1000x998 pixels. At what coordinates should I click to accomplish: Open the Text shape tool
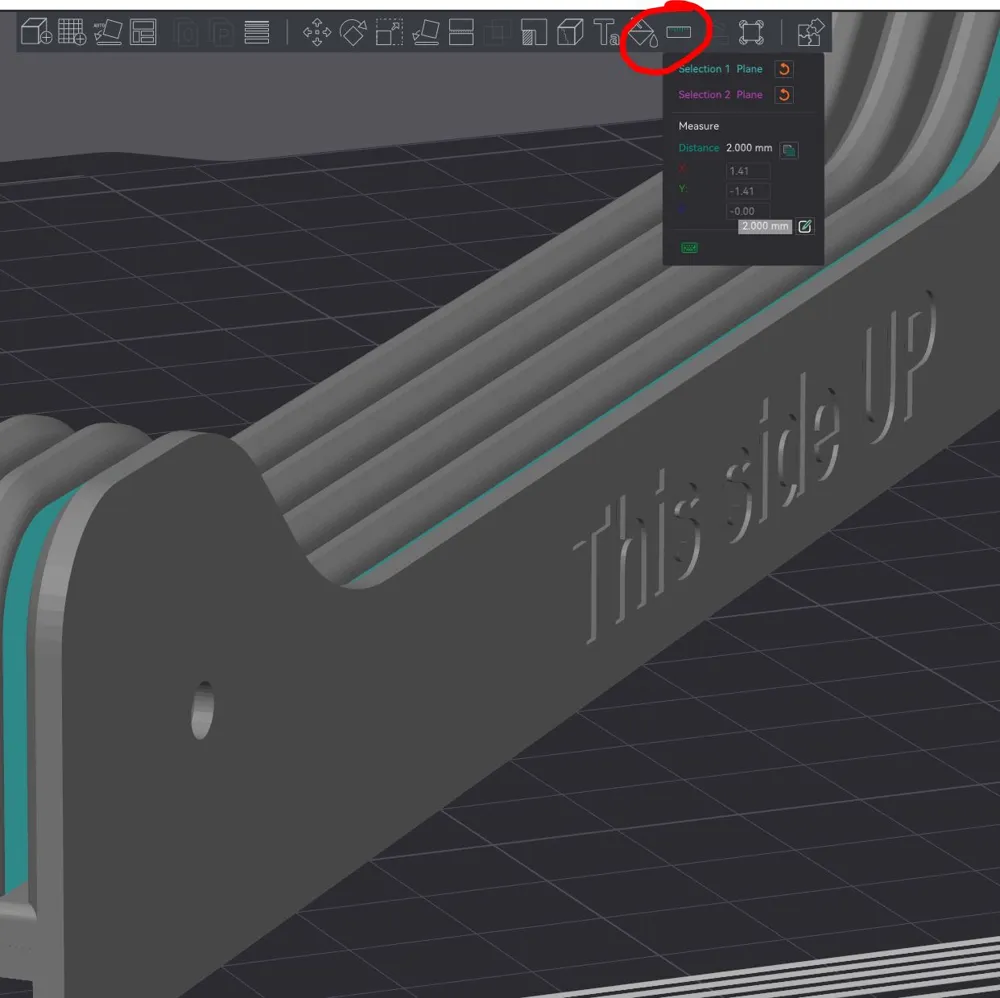(606, 32)
